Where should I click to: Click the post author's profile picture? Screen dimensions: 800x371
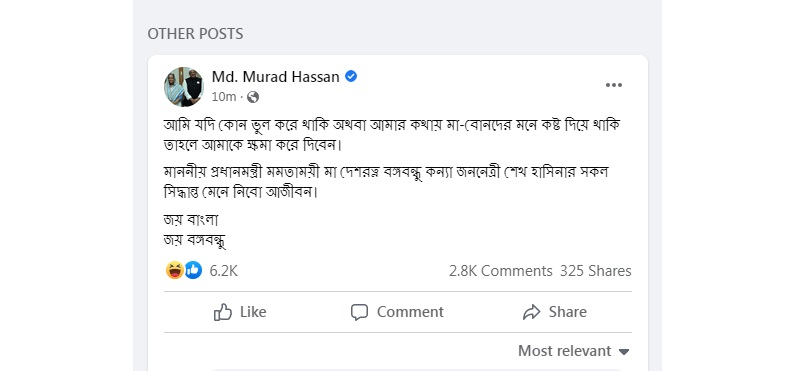pos(184,87)
